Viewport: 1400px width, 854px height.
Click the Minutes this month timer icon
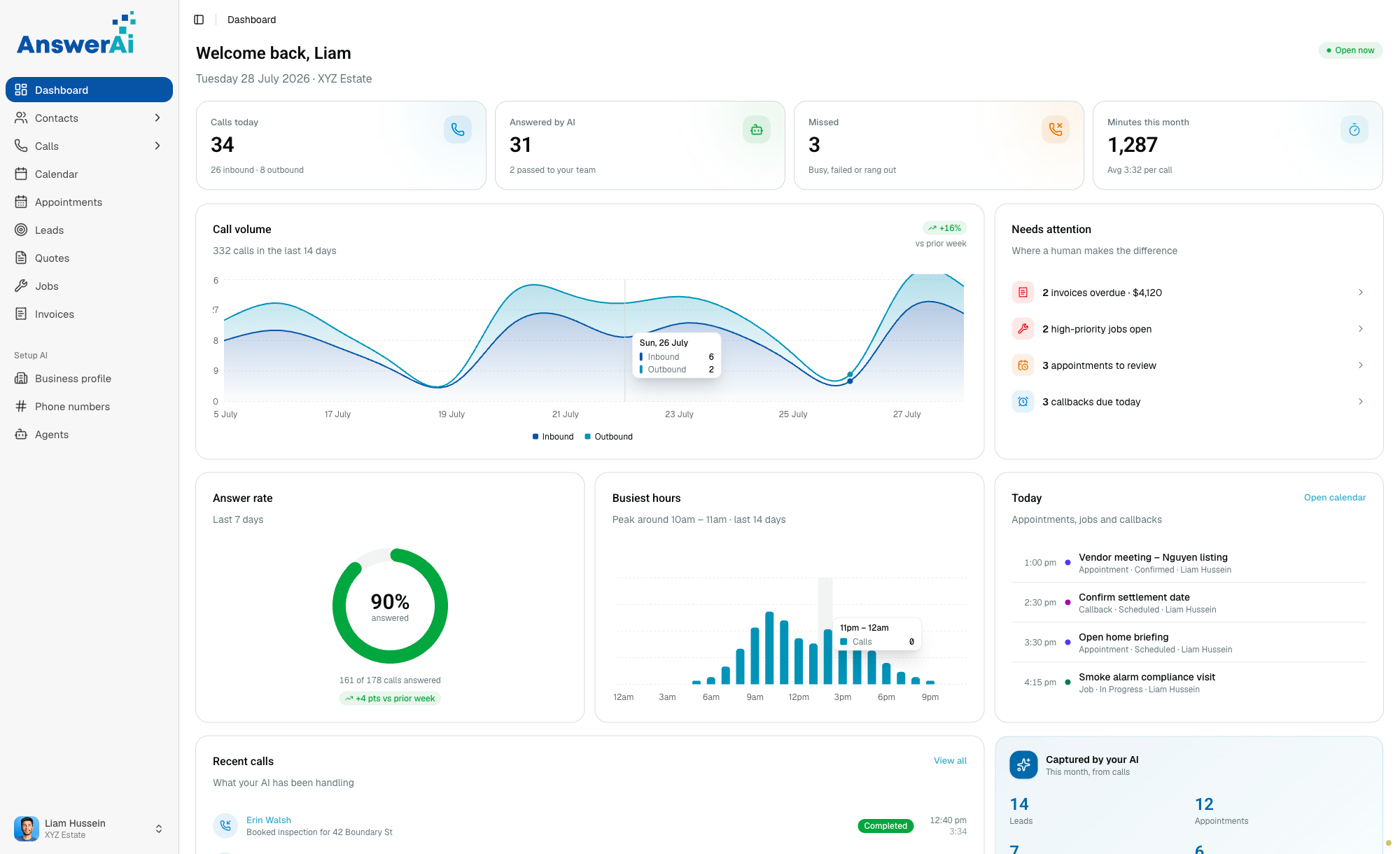coord(1354,129)
